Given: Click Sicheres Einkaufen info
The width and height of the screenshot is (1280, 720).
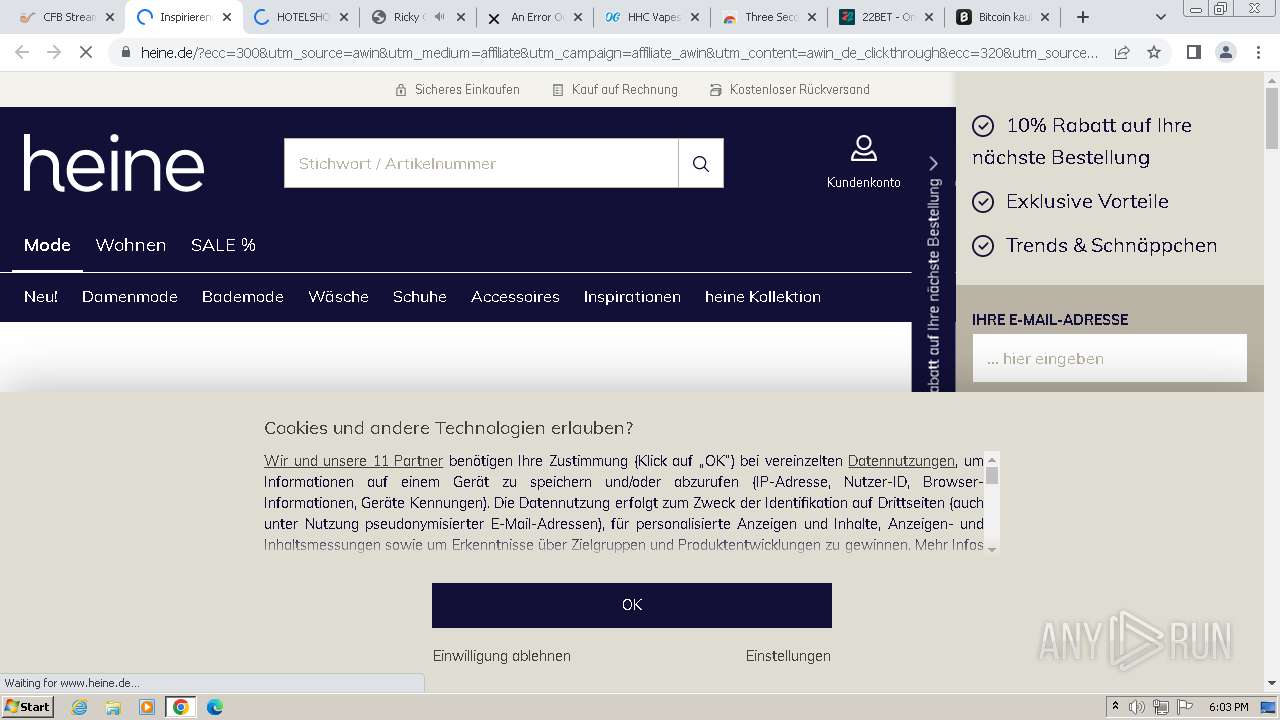Looking at the screenshot, I should (x=458, y=90).
